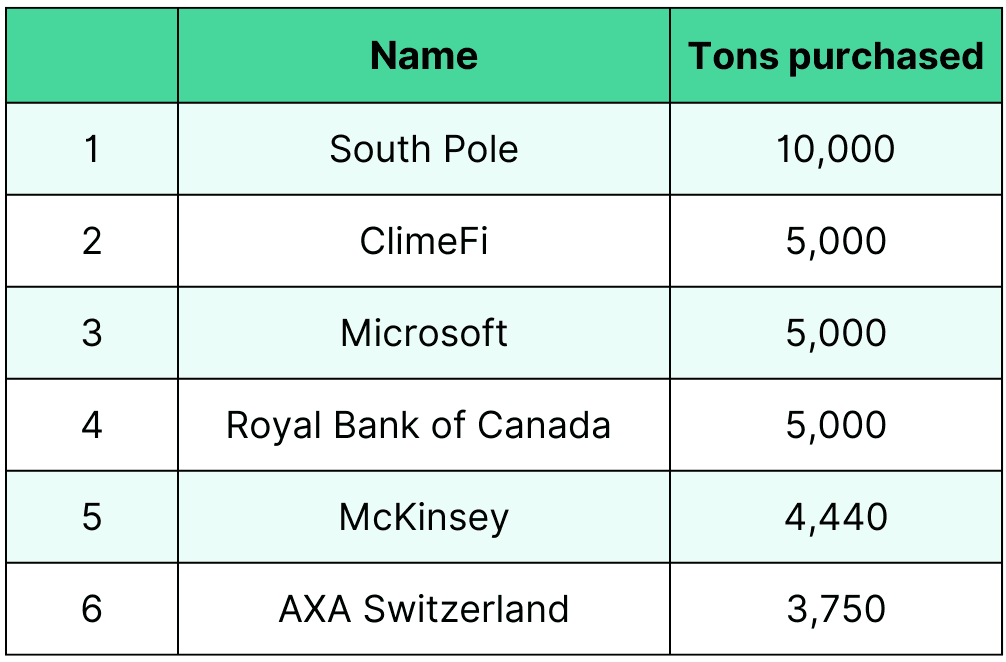Click rank number 5 cell
Image resolution: width=1006 pixels, height=662 pixels.
[x=92, y=516]
